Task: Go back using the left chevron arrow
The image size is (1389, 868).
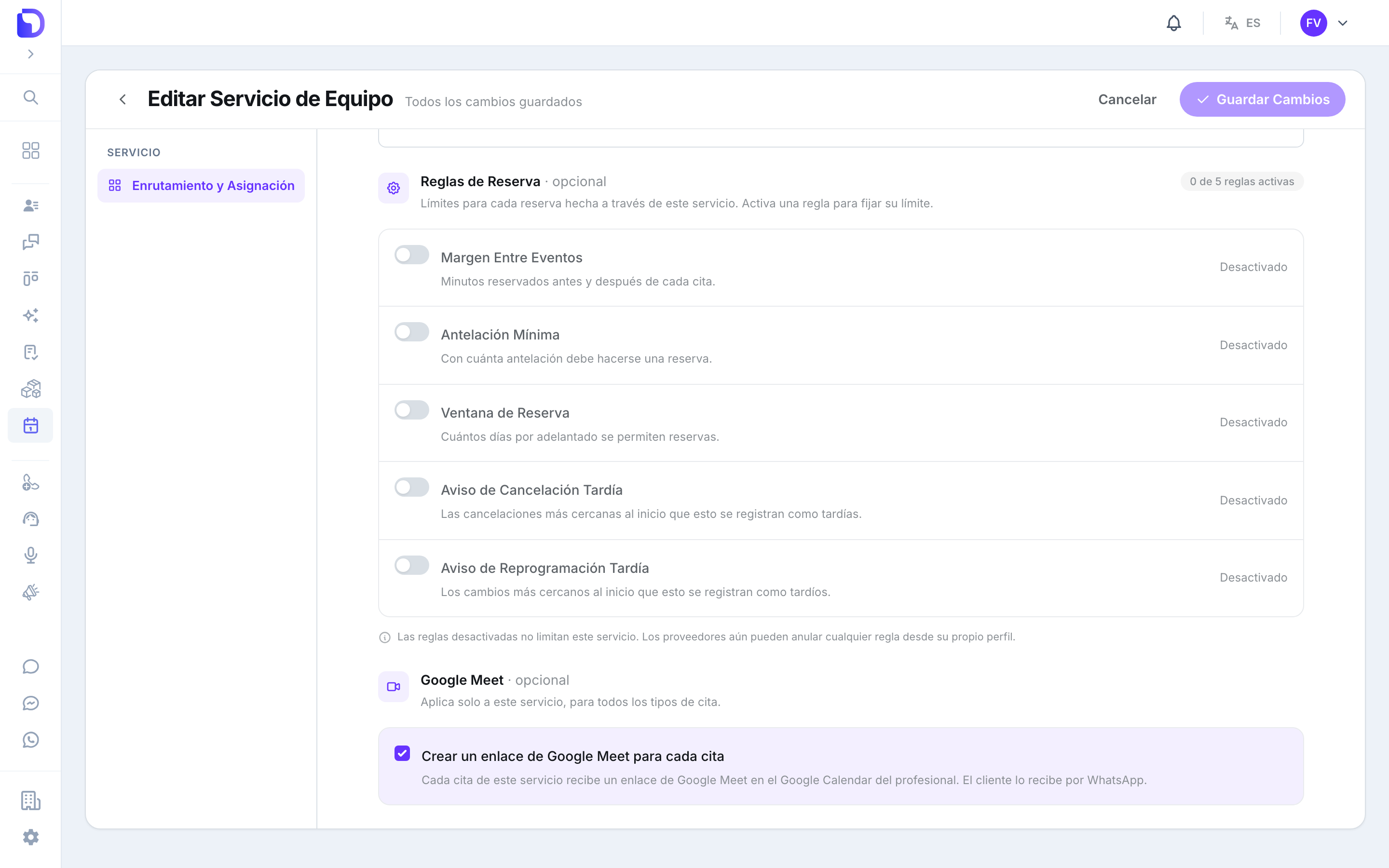Action: click(x=122, y=99)
